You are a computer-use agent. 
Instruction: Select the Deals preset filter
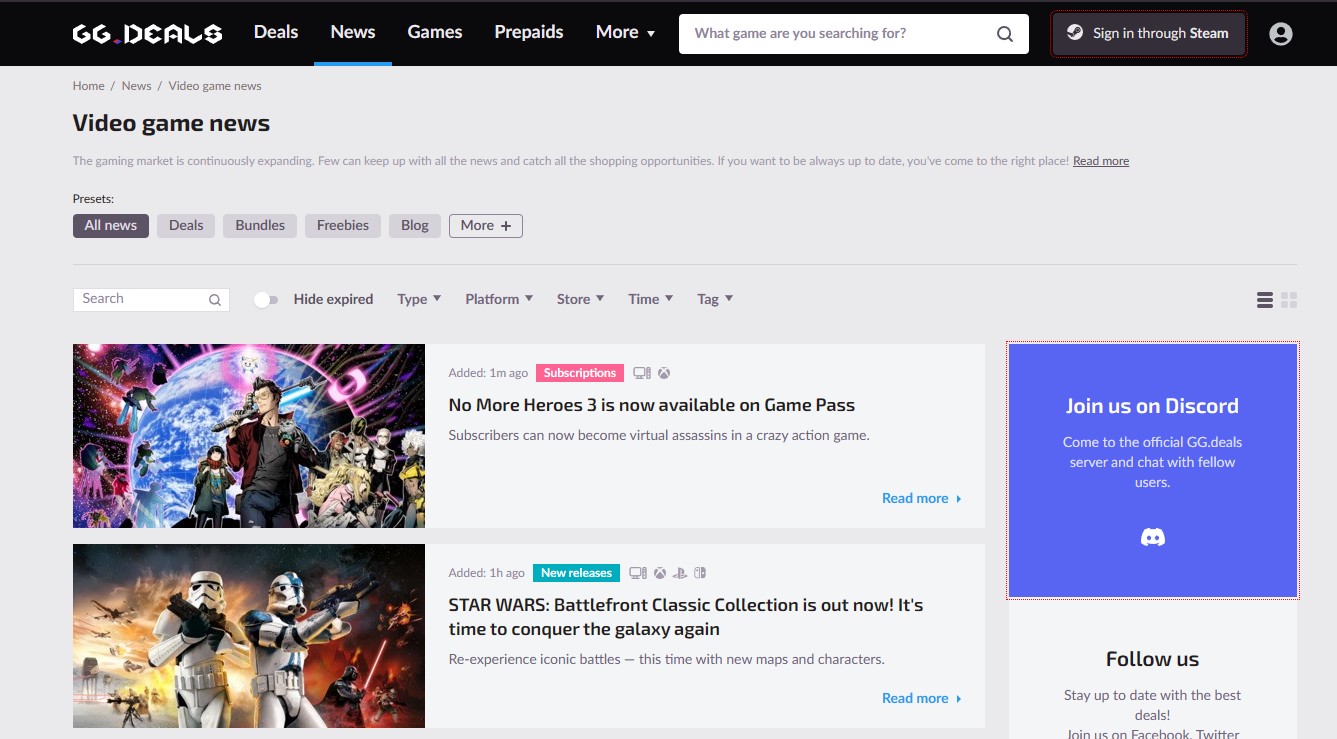coord(186,226)
